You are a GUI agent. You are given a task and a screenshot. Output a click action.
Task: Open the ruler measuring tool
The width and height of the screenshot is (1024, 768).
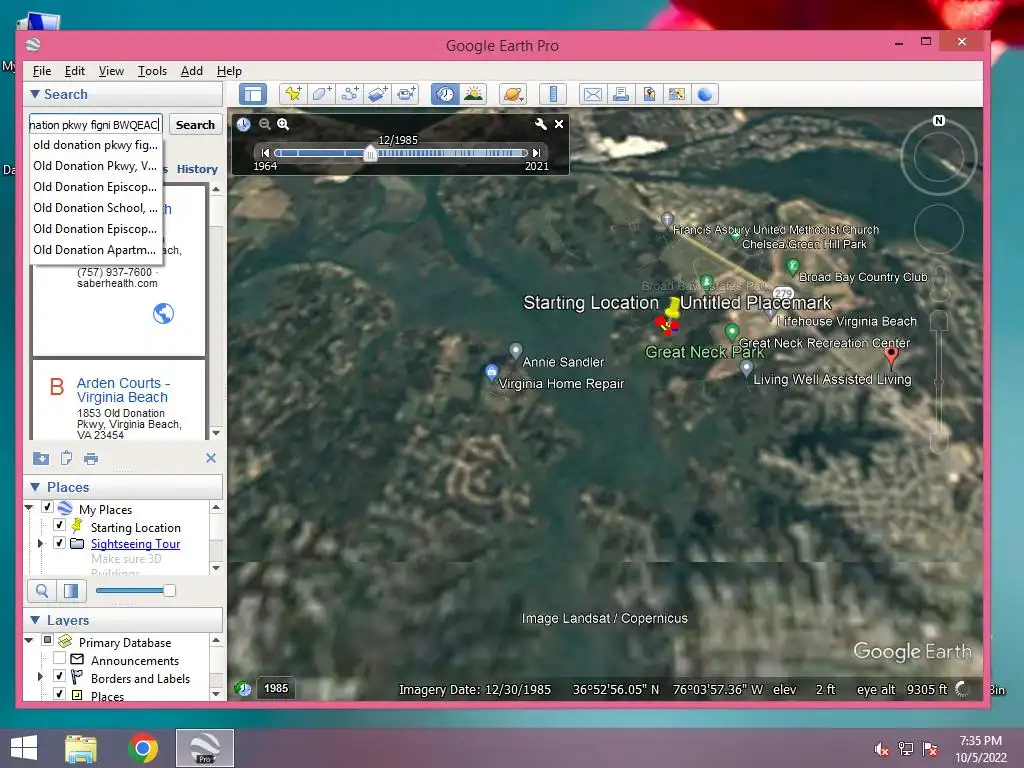click(x=553, y=94)
